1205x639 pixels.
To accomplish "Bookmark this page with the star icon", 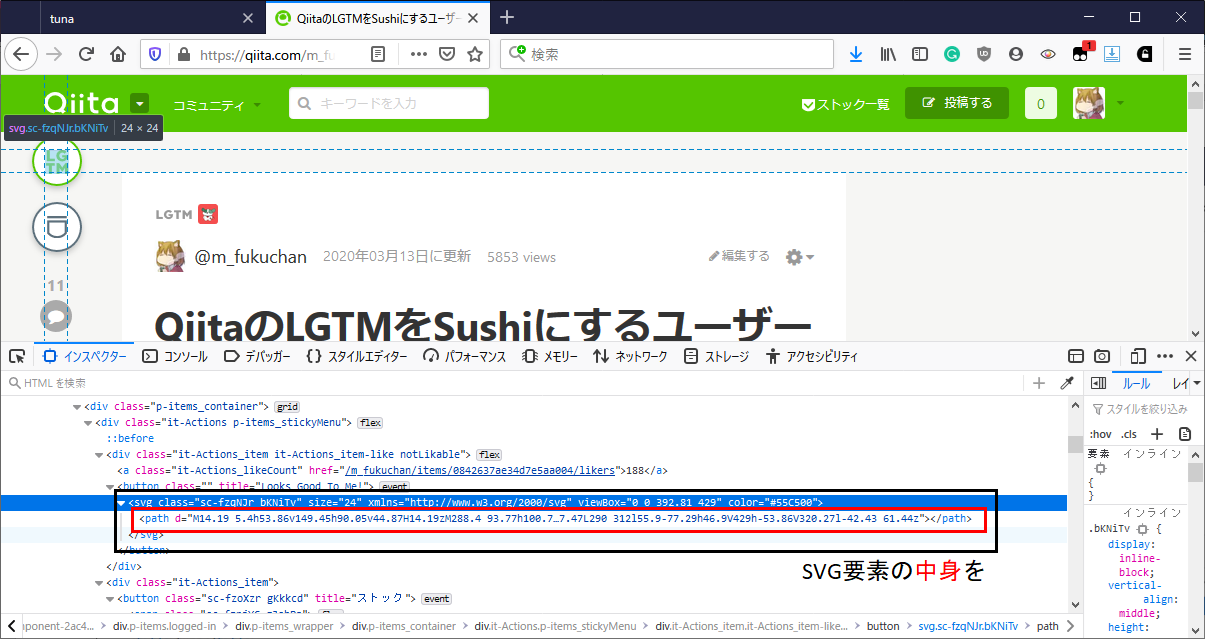I will tap(475, 54).
